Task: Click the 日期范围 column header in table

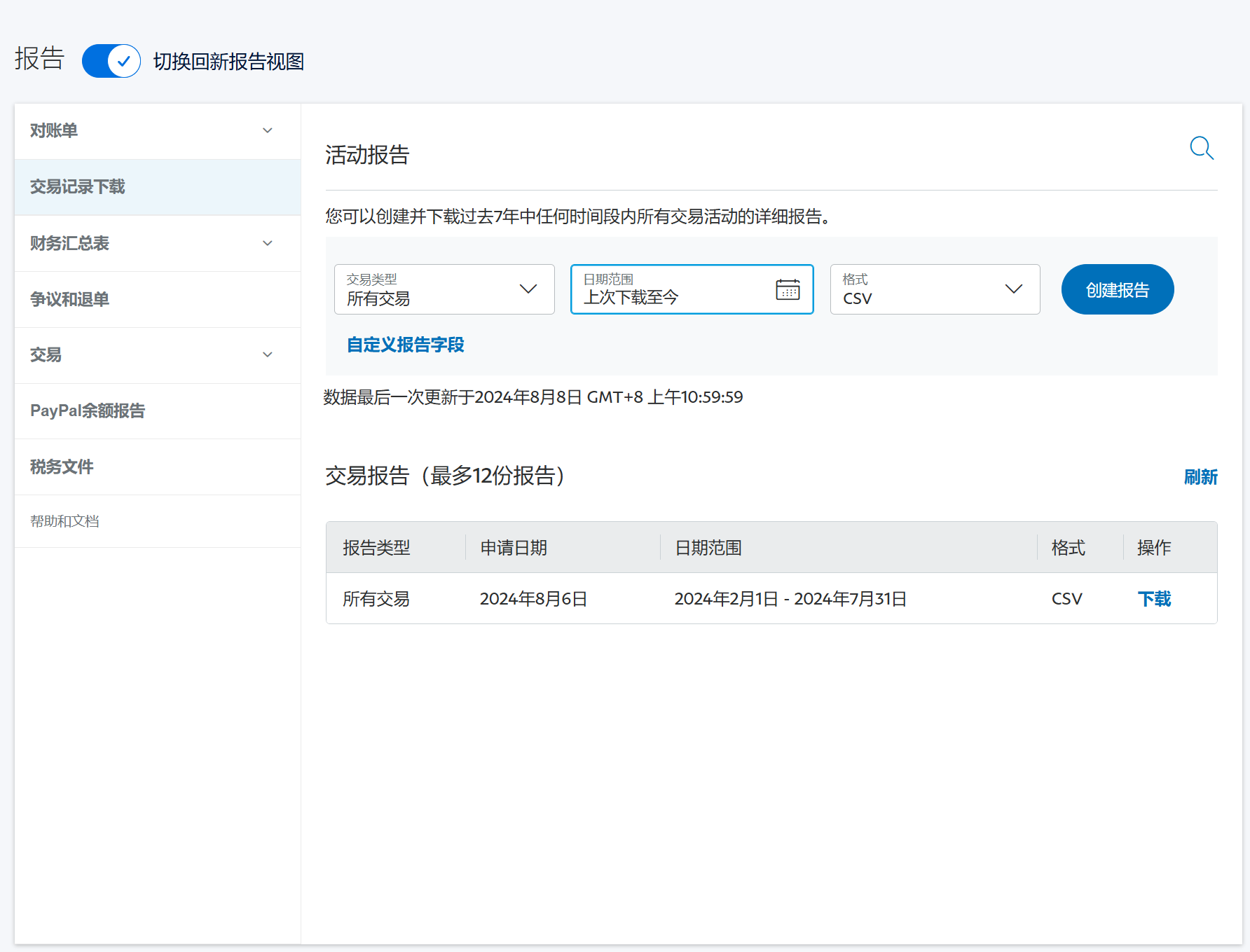Action: (708, 548)
